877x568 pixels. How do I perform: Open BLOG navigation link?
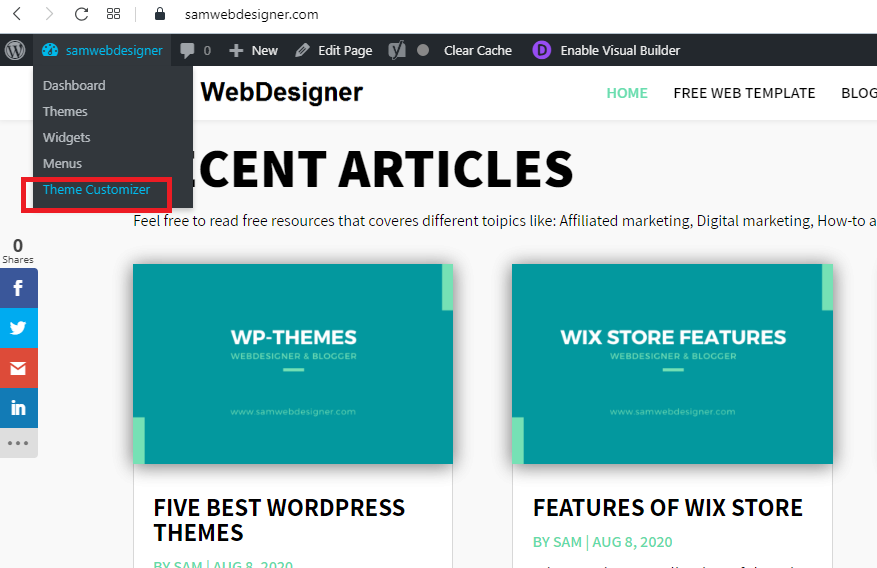pyautogui.click(x=859, y=93)
